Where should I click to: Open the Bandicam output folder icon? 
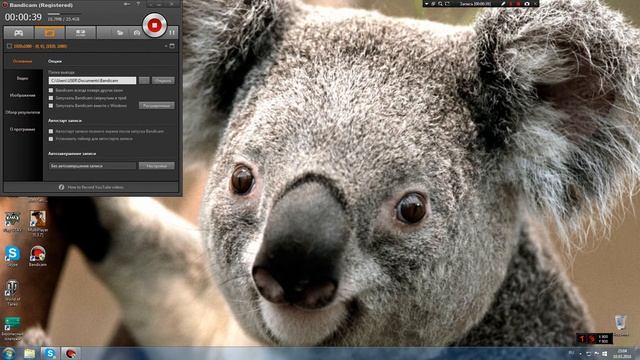pyautogui.click(x=120, y=33)
